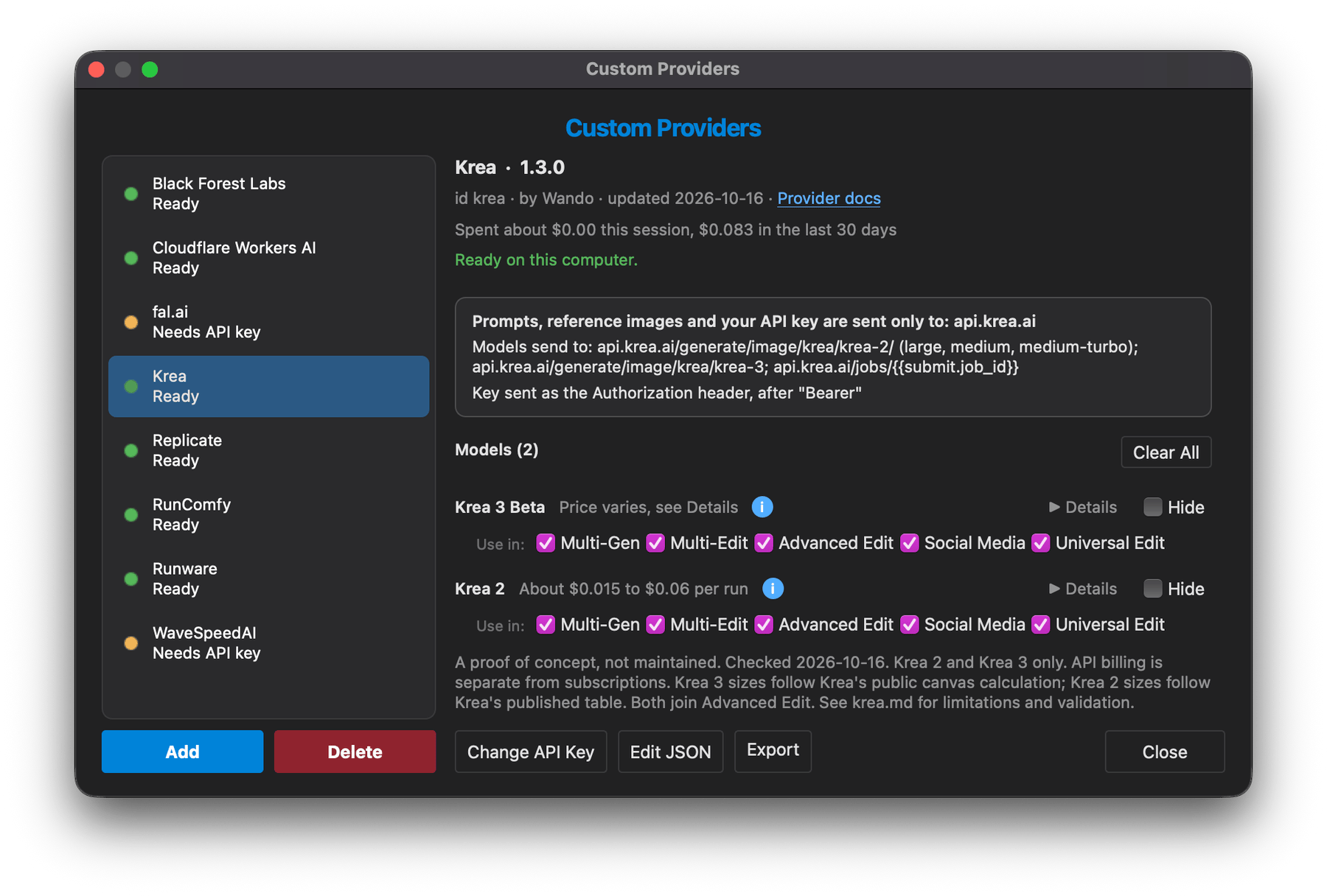Toggle Hide checkbox for Krea 2
Image resolution: width=1327 pixels, height=896 pixels.
tap(1152, 589)
